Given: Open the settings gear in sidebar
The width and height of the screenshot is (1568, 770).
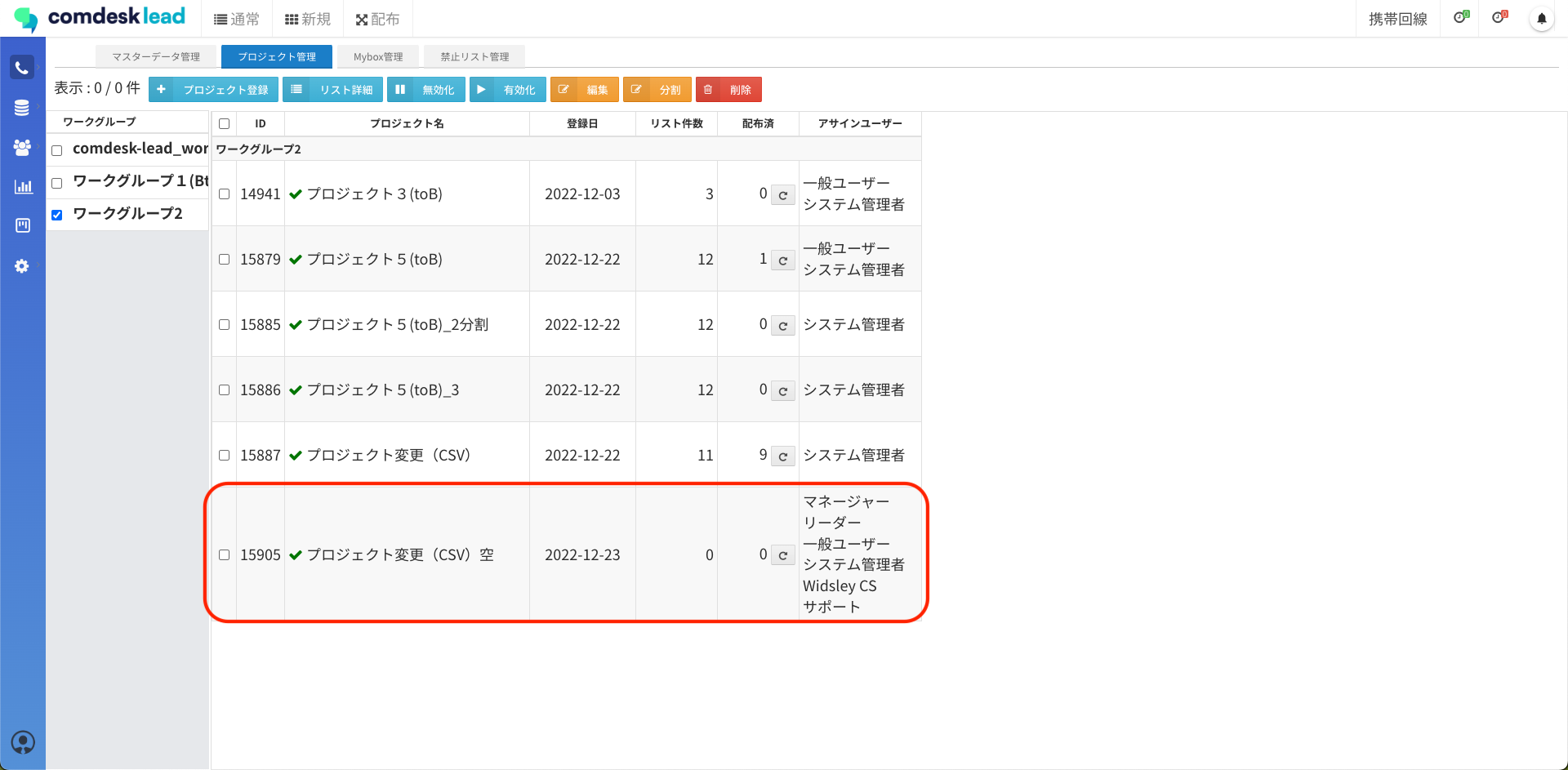Looking at the screenshot, I should 22,266.
